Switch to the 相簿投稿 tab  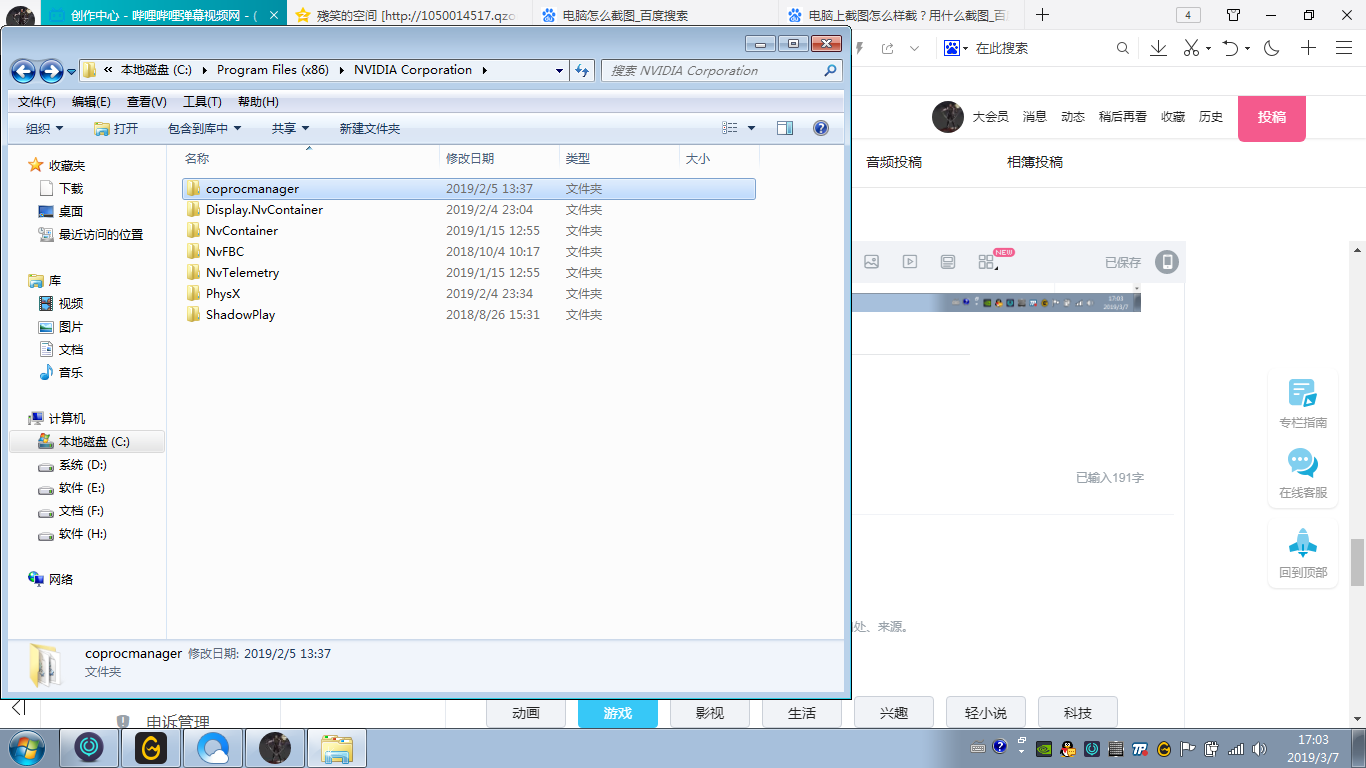click(x=1035, y=162)
